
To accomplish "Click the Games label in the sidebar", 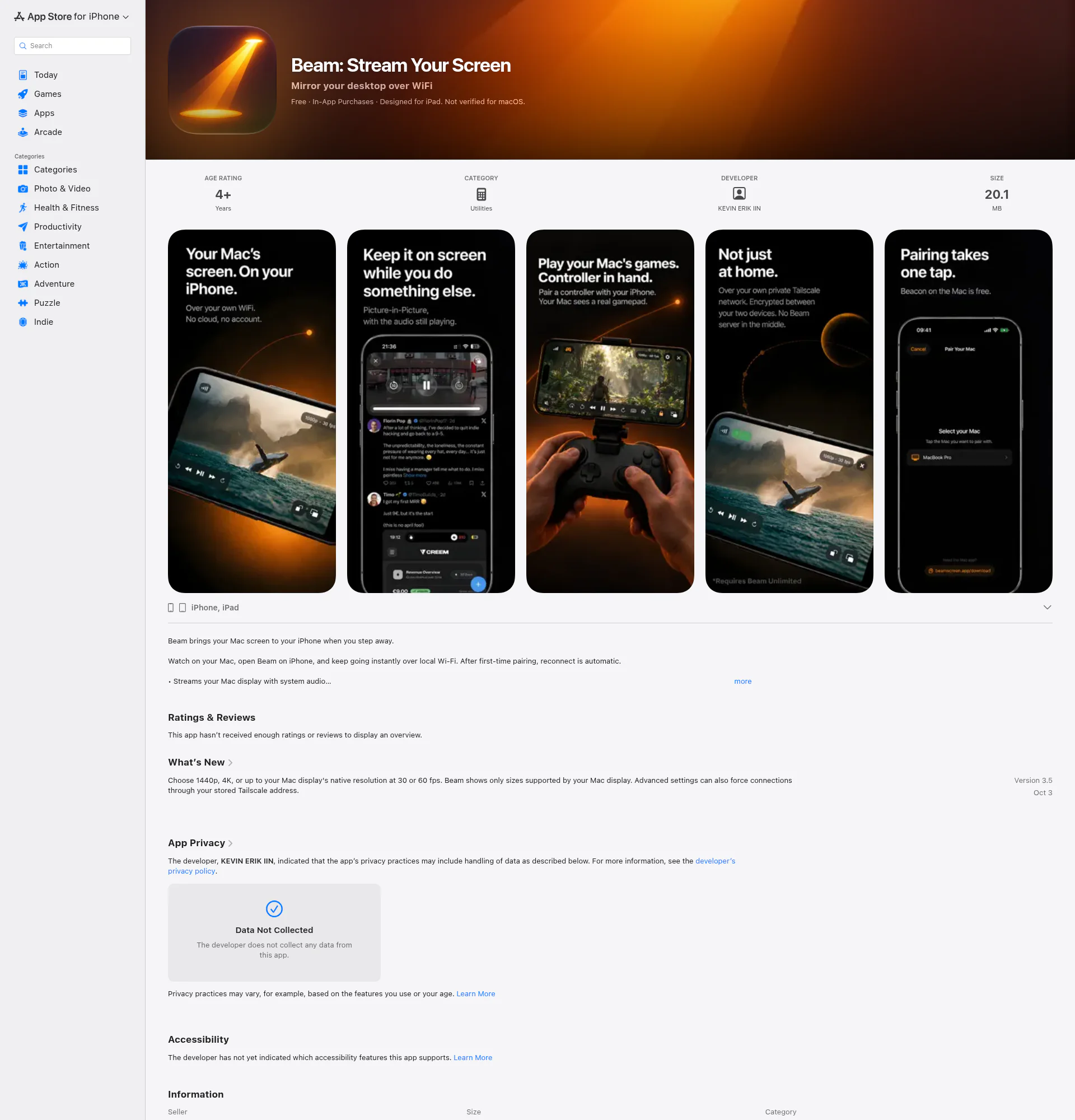I will pos(48,94).
